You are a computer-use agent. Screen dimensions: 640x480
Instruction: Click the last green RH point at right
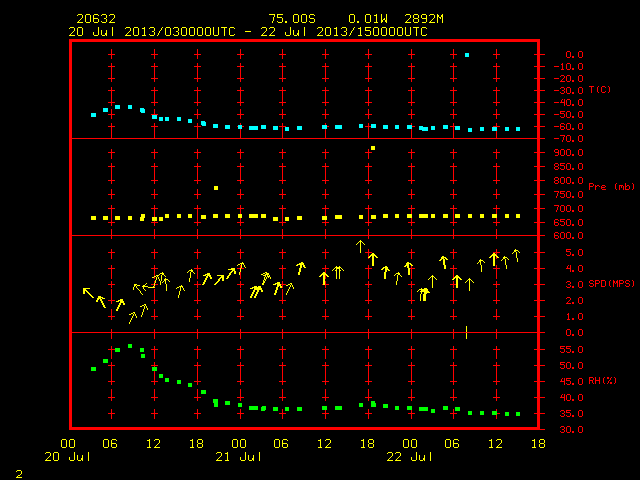[x=518, y=414]
